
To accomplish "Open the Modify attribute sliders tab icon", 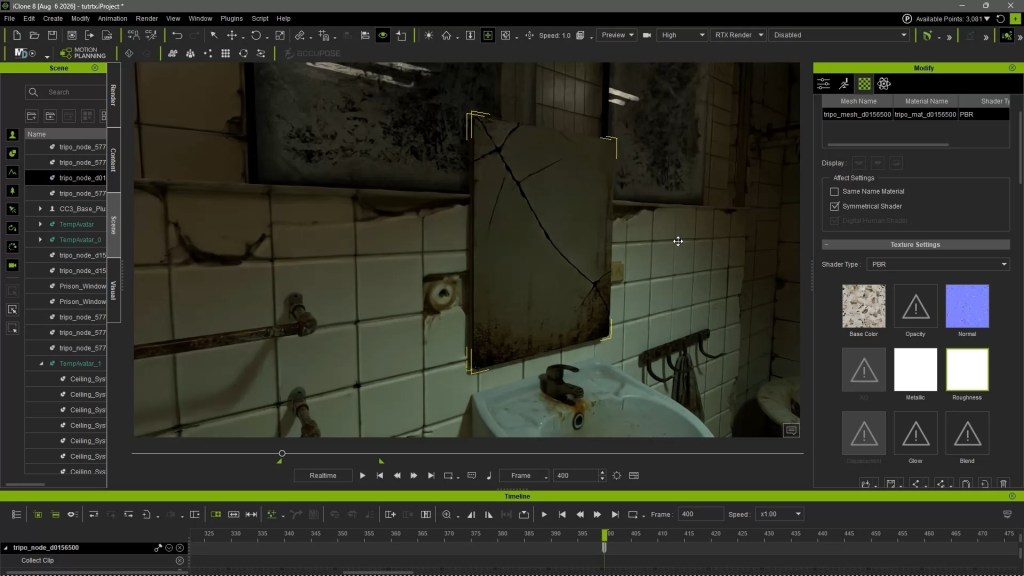I will 824,84.
